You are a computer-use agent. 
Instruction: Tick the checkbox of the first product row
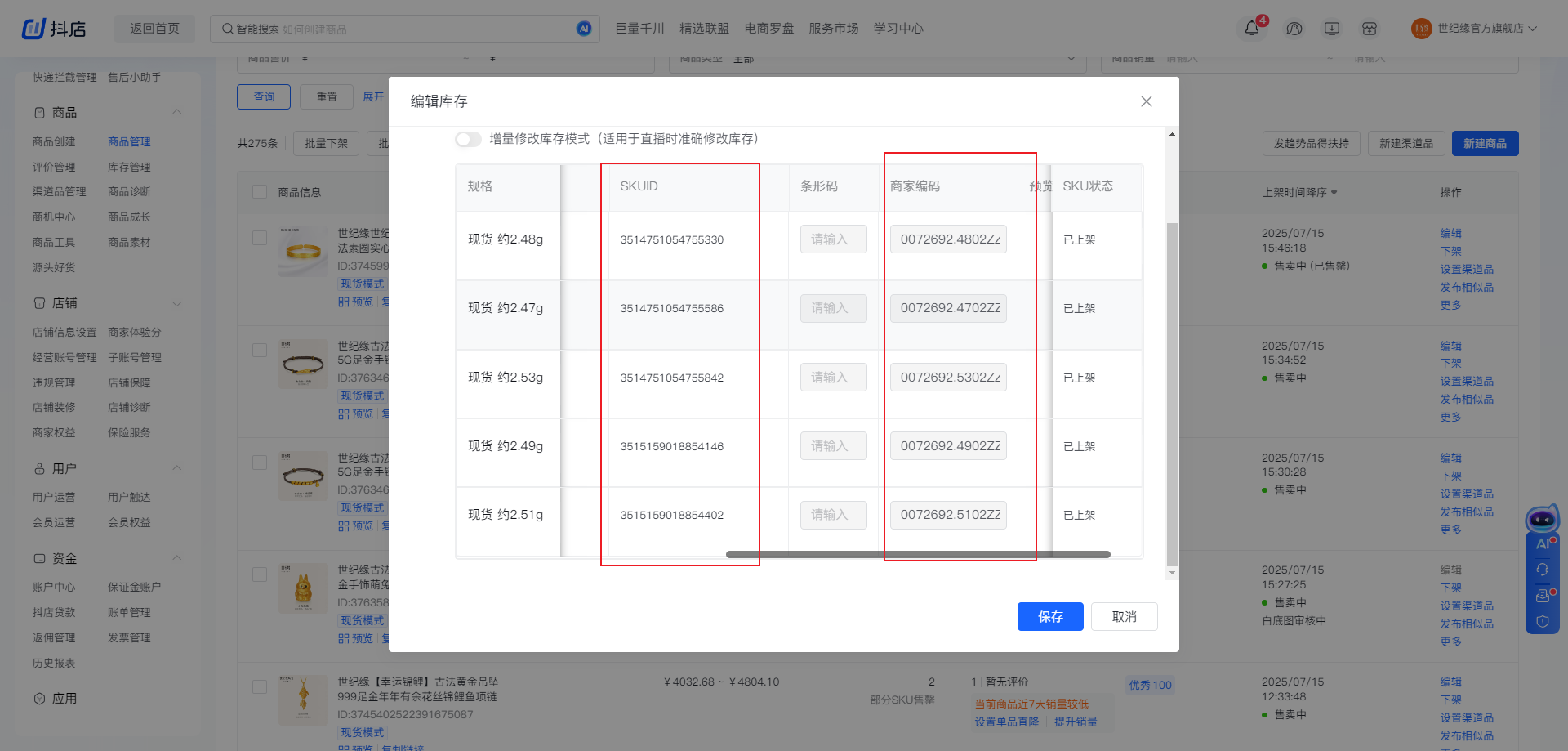pos(260,238)
